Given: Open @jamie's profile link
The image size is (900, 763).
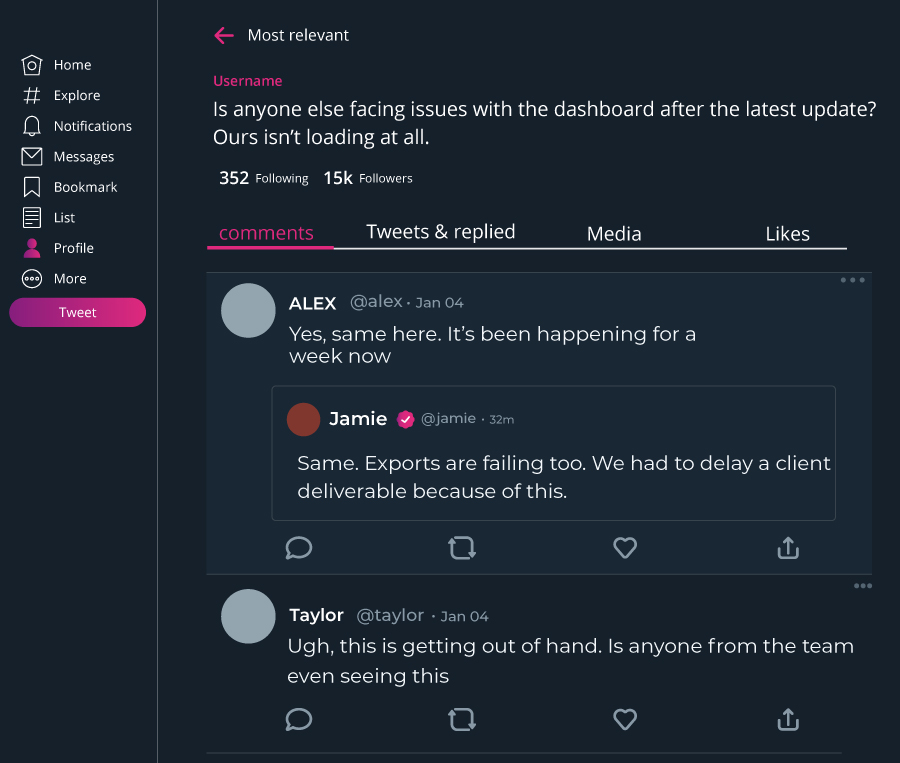Looking at the screenshot, I should pos(449,418).
